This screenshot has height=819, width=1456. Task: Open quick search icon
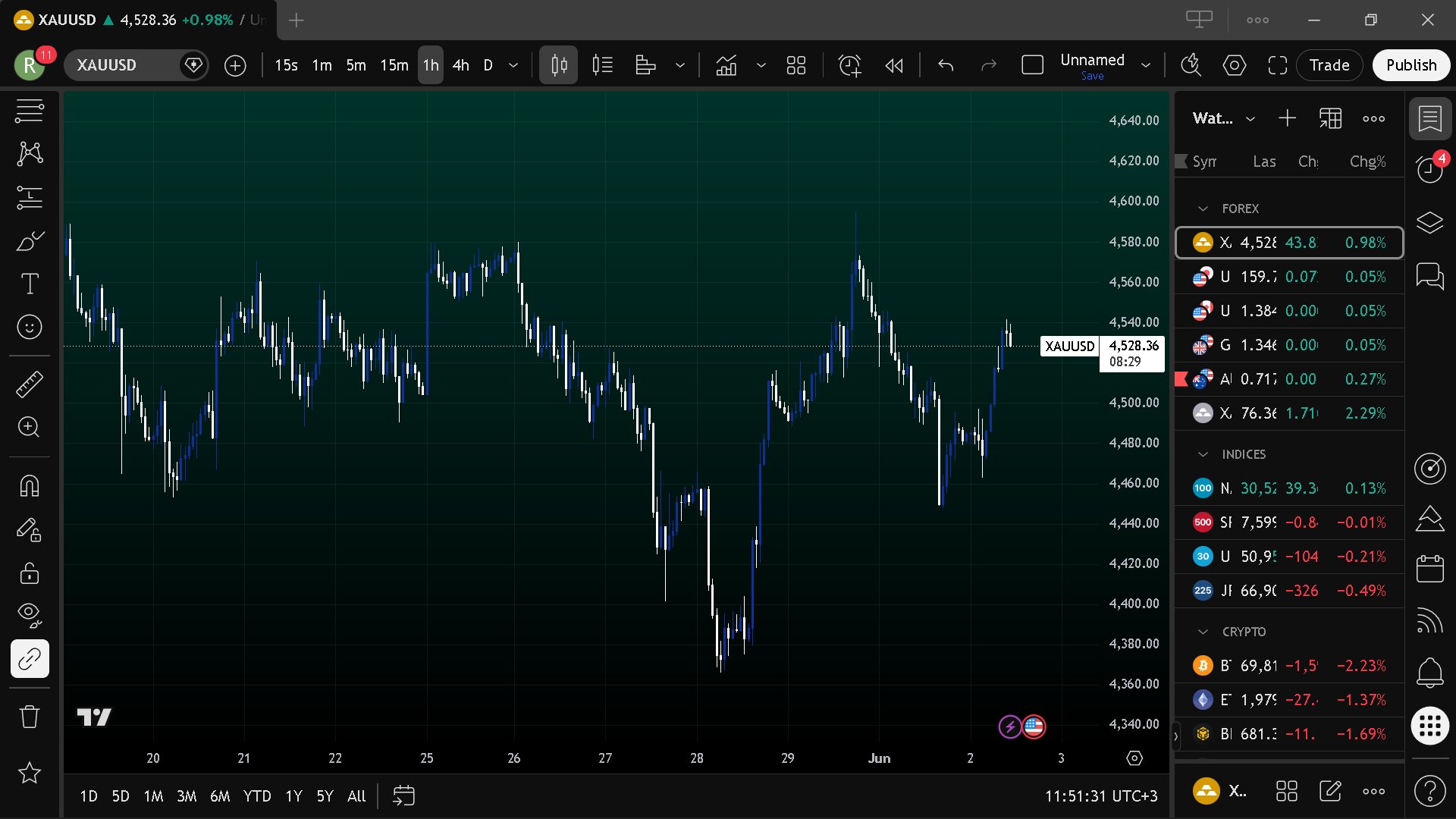click(1191, 65)
